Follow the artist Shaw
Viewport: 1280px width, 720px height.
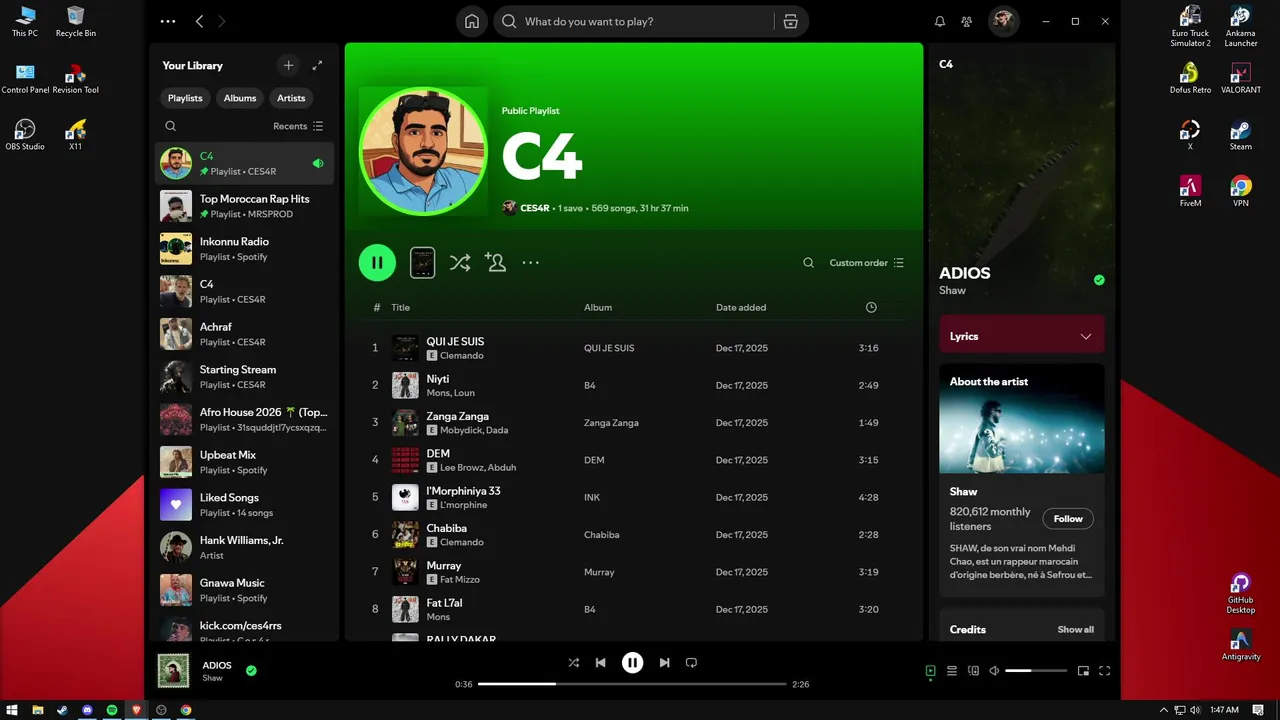pos(1068,519)
